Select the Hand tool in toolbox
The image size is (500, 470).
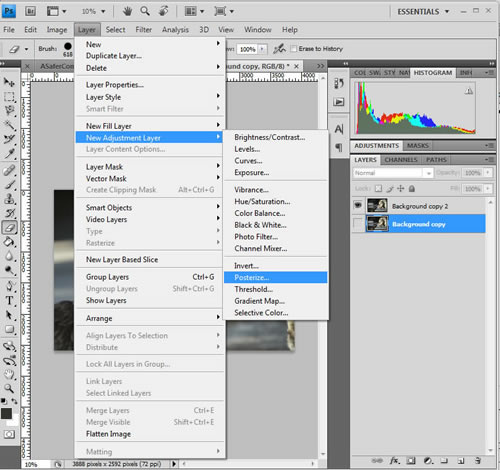click(9, 375)
